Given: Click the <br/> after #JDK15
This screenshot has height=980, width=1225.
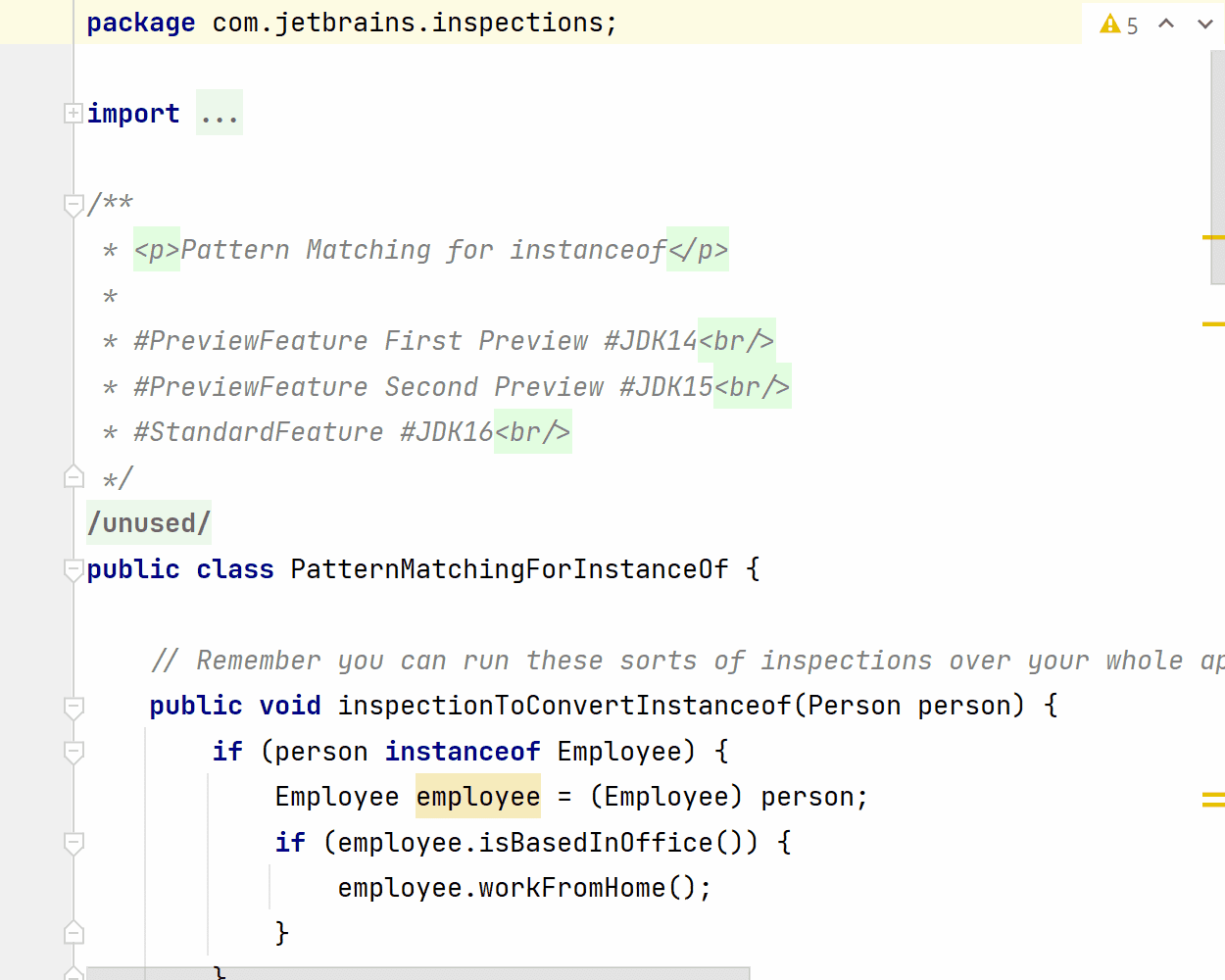Looking at the screenshot, I should (x=753, y=387).
